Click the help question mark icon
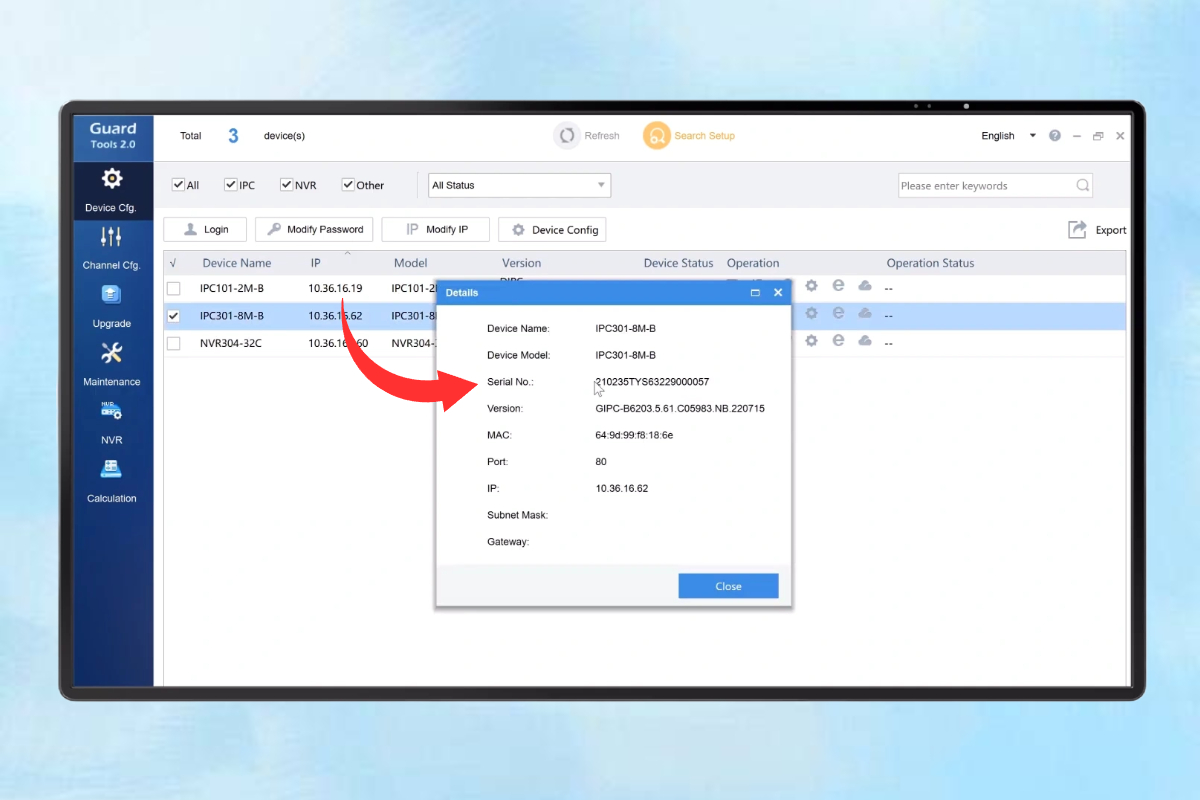Viewport: 1200px width, 800px height. pos(1055,136)
